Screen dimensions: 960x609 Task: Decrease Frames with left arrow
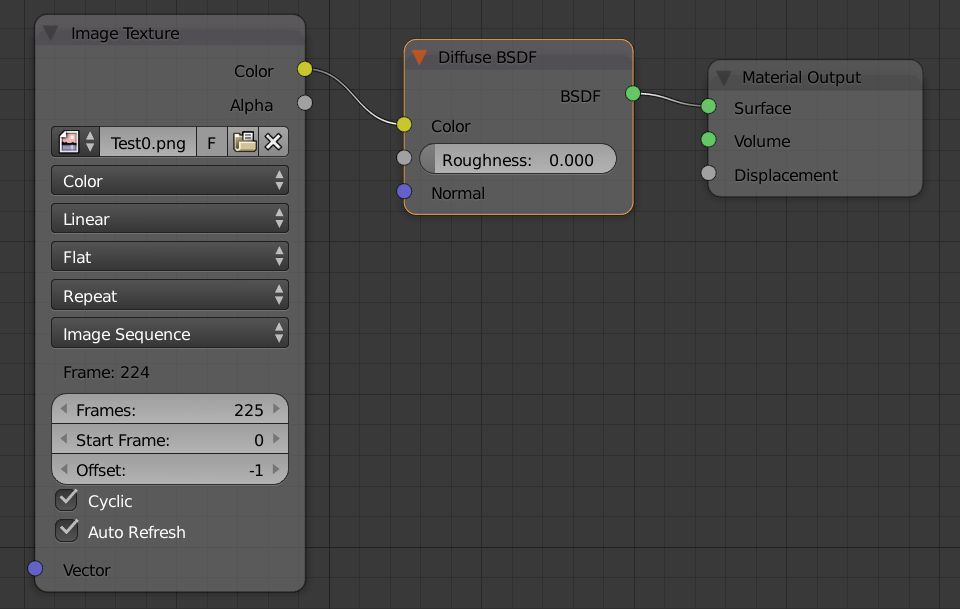[64, 408]
